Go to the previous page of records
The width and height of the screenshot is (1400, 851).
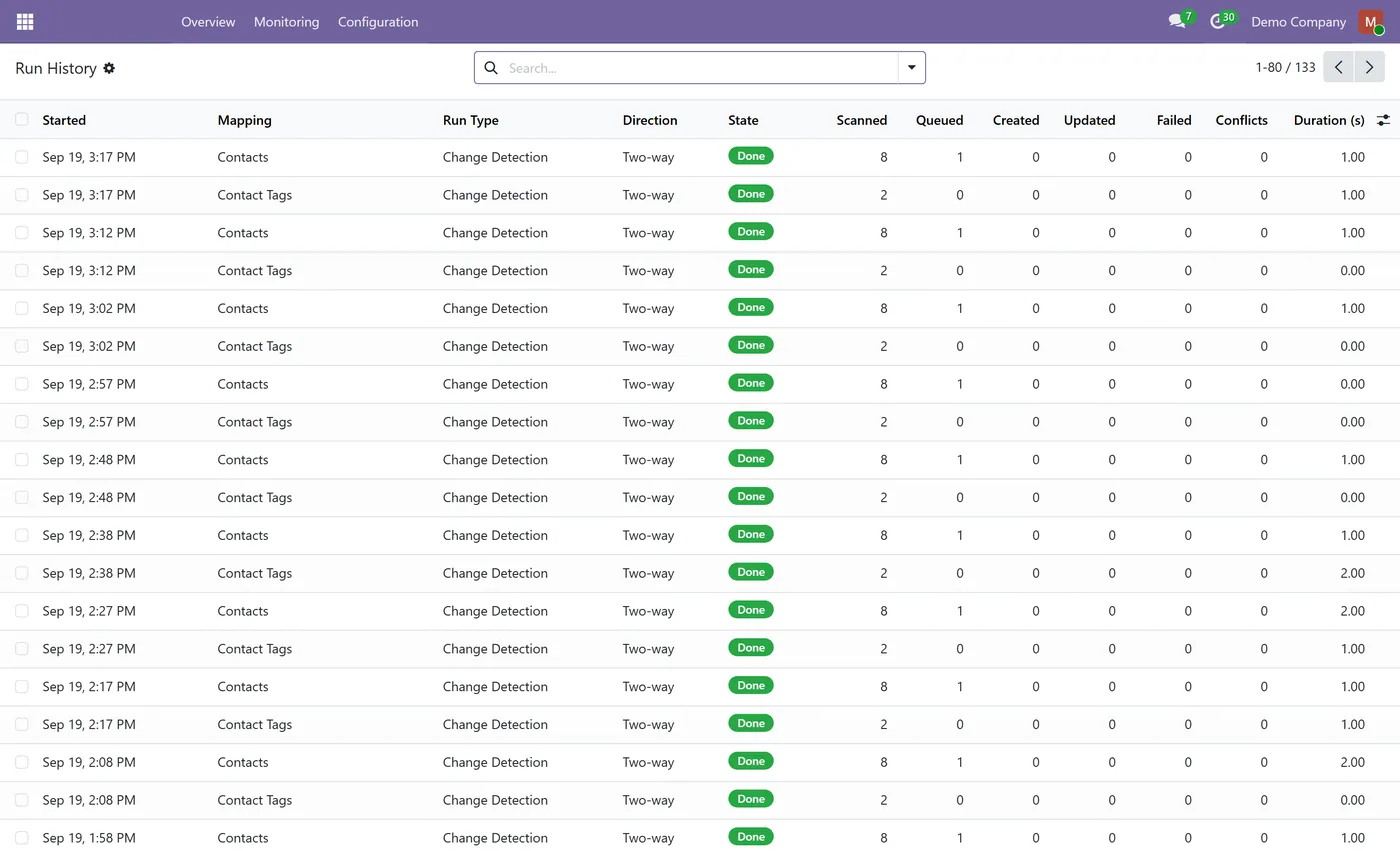pyautogui.click(x=1338, y=67)
